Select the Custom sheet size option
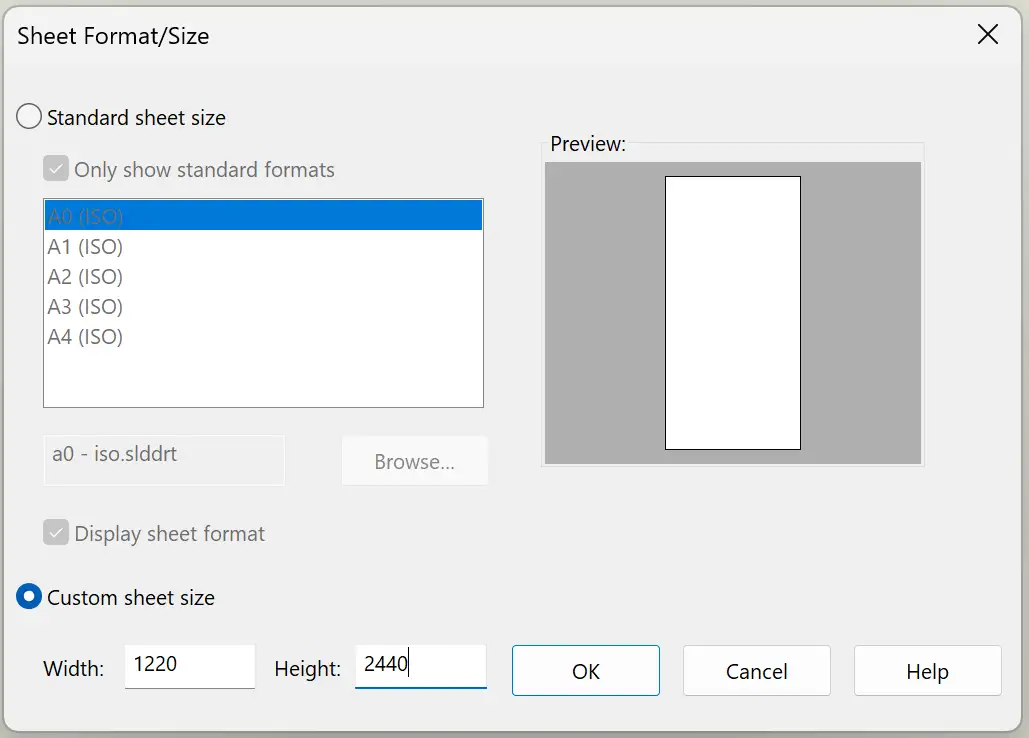 [x=30, y=598]
